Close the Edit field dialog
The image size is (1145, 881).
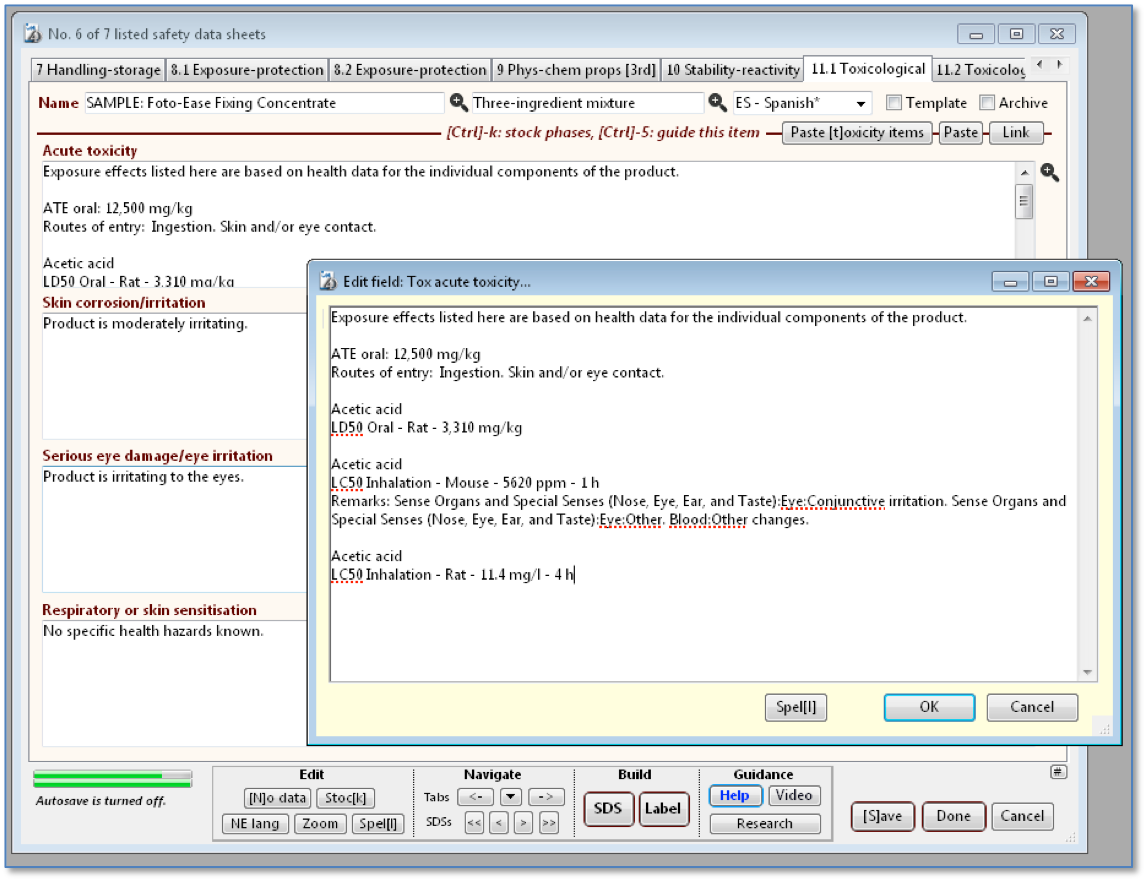coord(1092,281)
